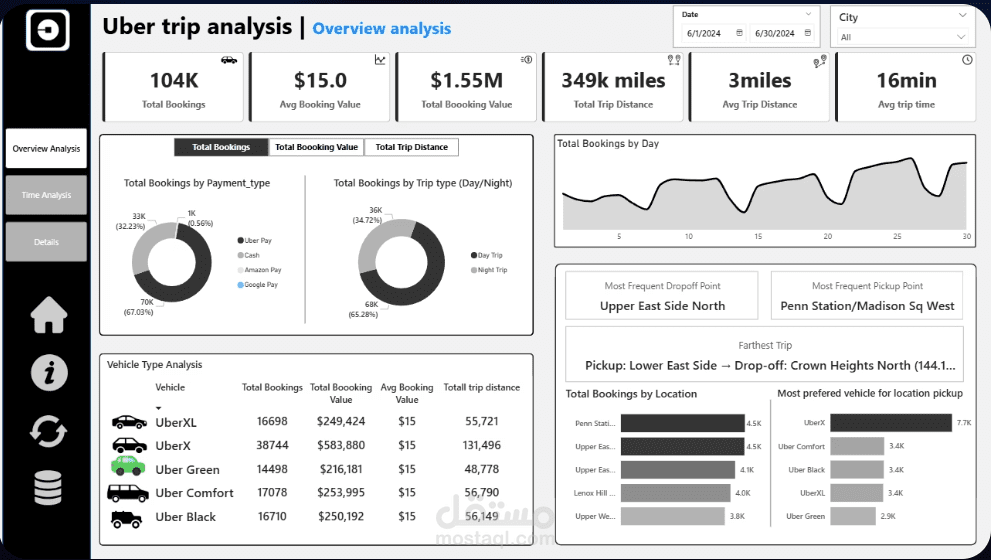991x560 pixels.
Task: Click the UberX car icon
Action: tap(129, 445)
